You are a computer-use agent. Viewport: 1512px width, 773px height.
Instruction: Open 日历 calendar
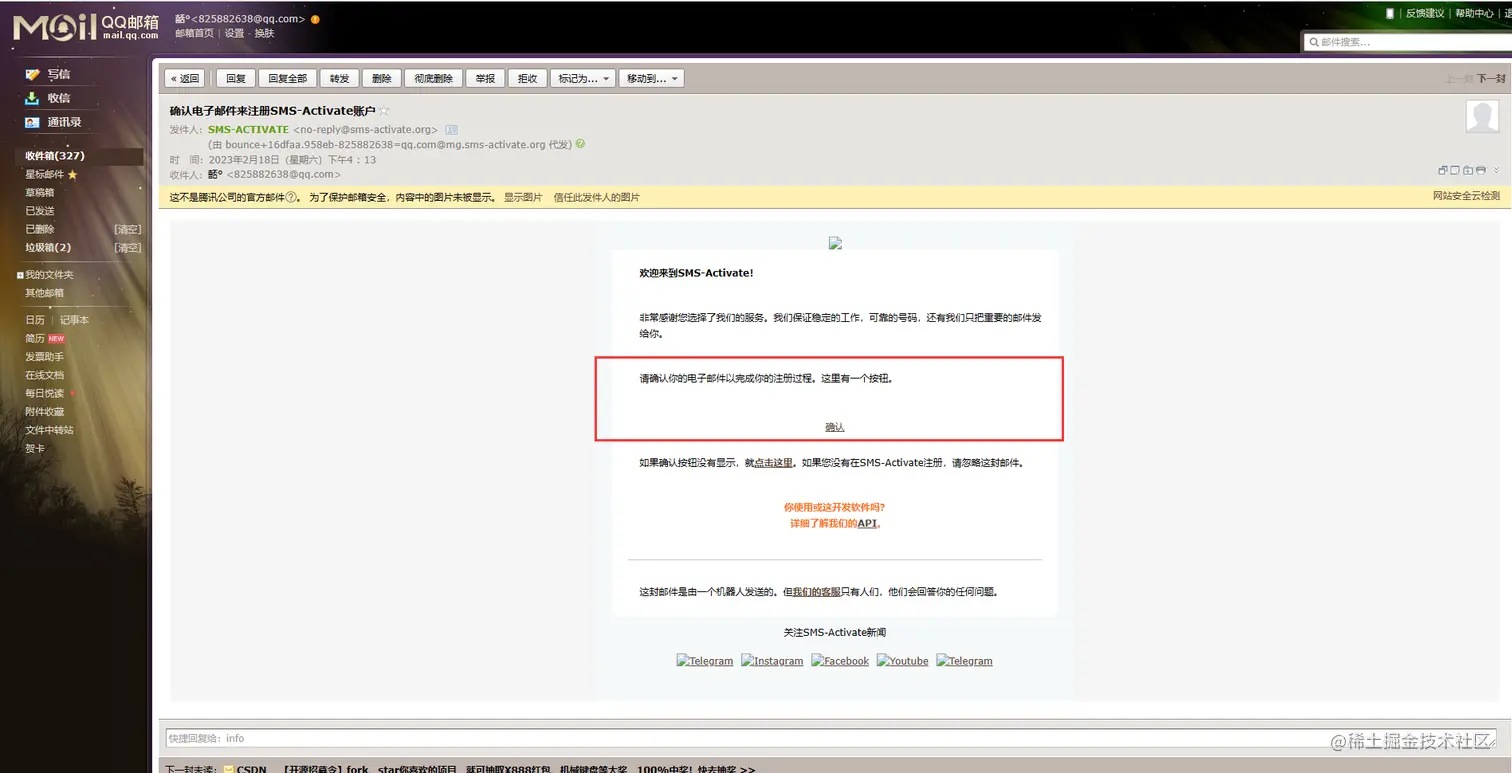coord(35,320)
